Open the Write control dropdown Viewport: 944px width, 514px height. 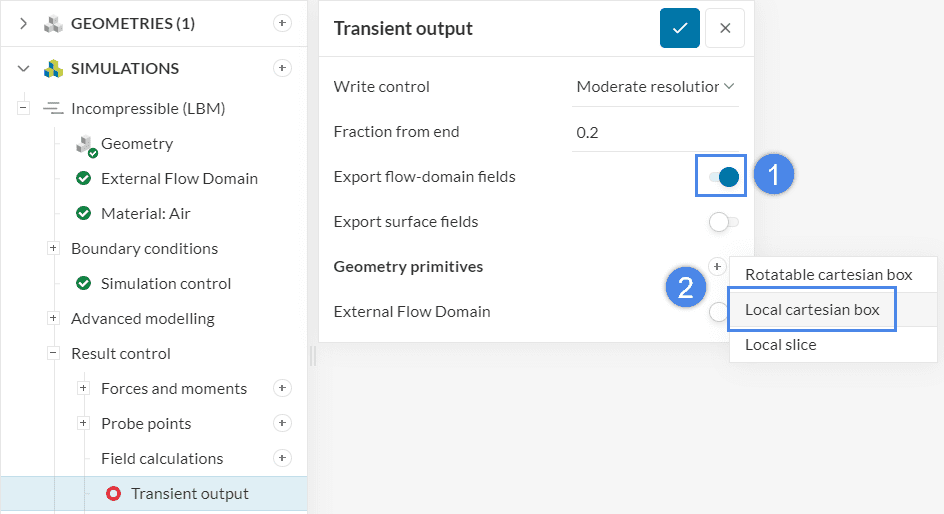click(x=655, y=87)
